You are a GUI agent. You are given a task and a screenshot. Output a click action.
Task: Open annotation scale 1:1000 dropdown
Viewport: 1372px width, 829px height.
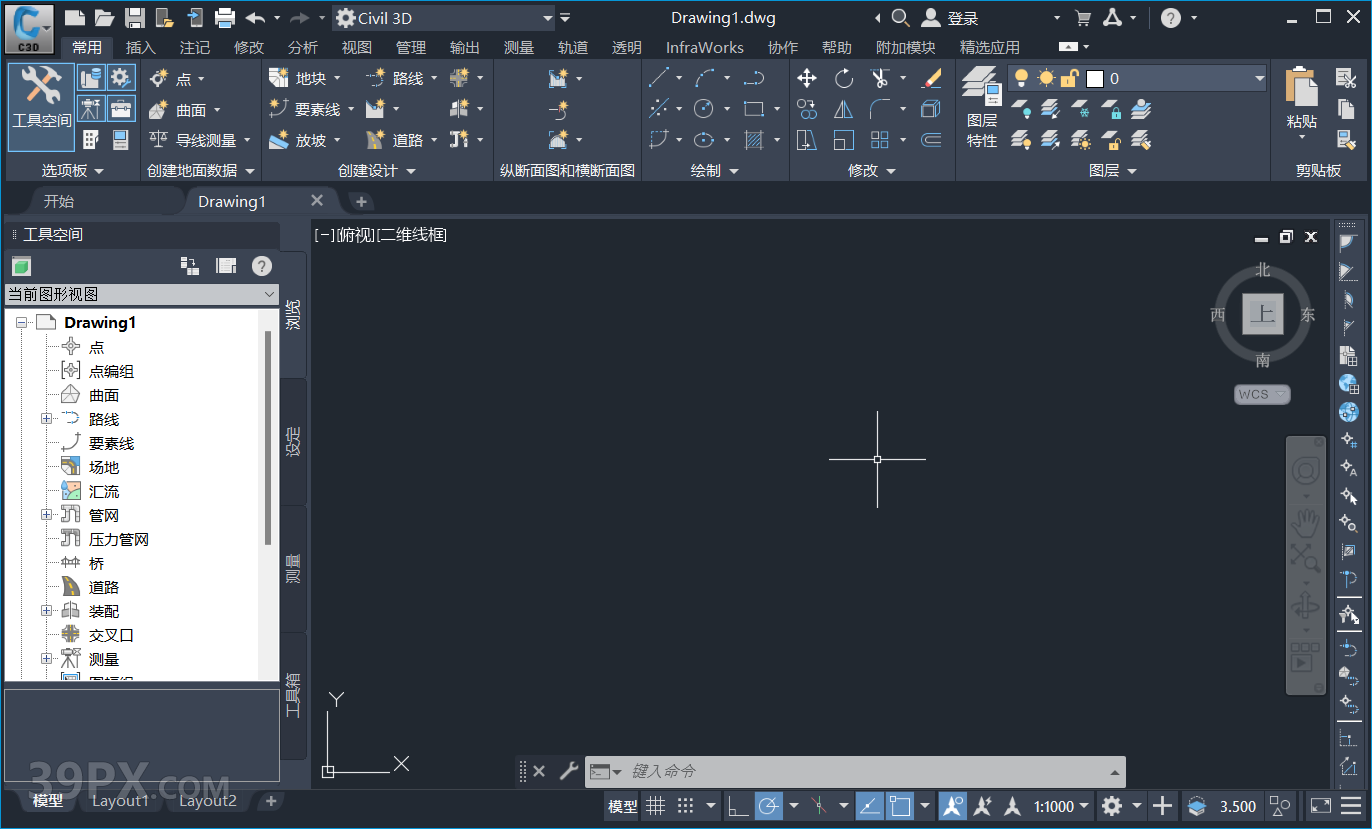click(x=1060, y=806)
